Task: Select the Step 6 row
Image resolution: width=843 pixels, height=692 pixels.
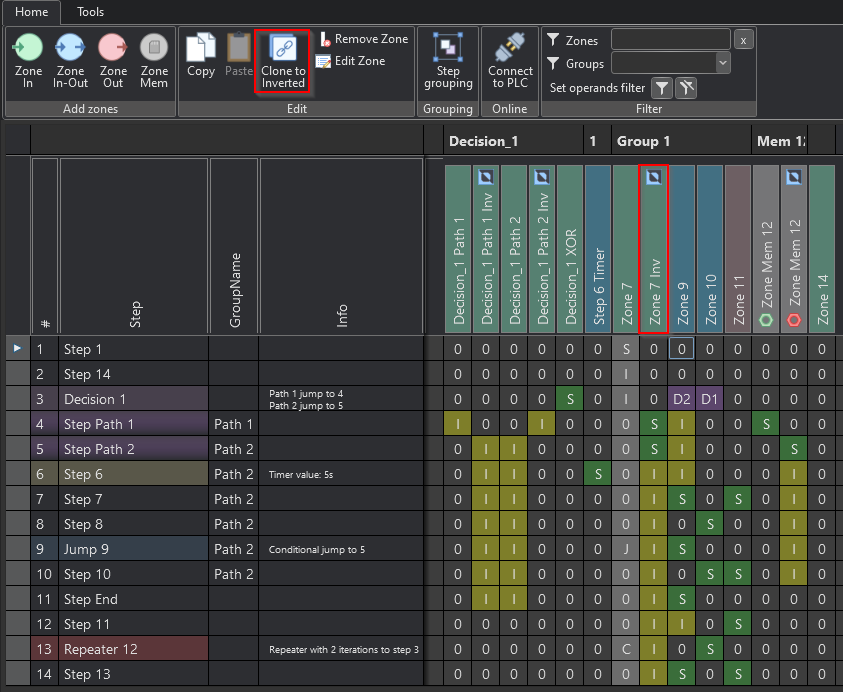Action: (x=133, y=474)
